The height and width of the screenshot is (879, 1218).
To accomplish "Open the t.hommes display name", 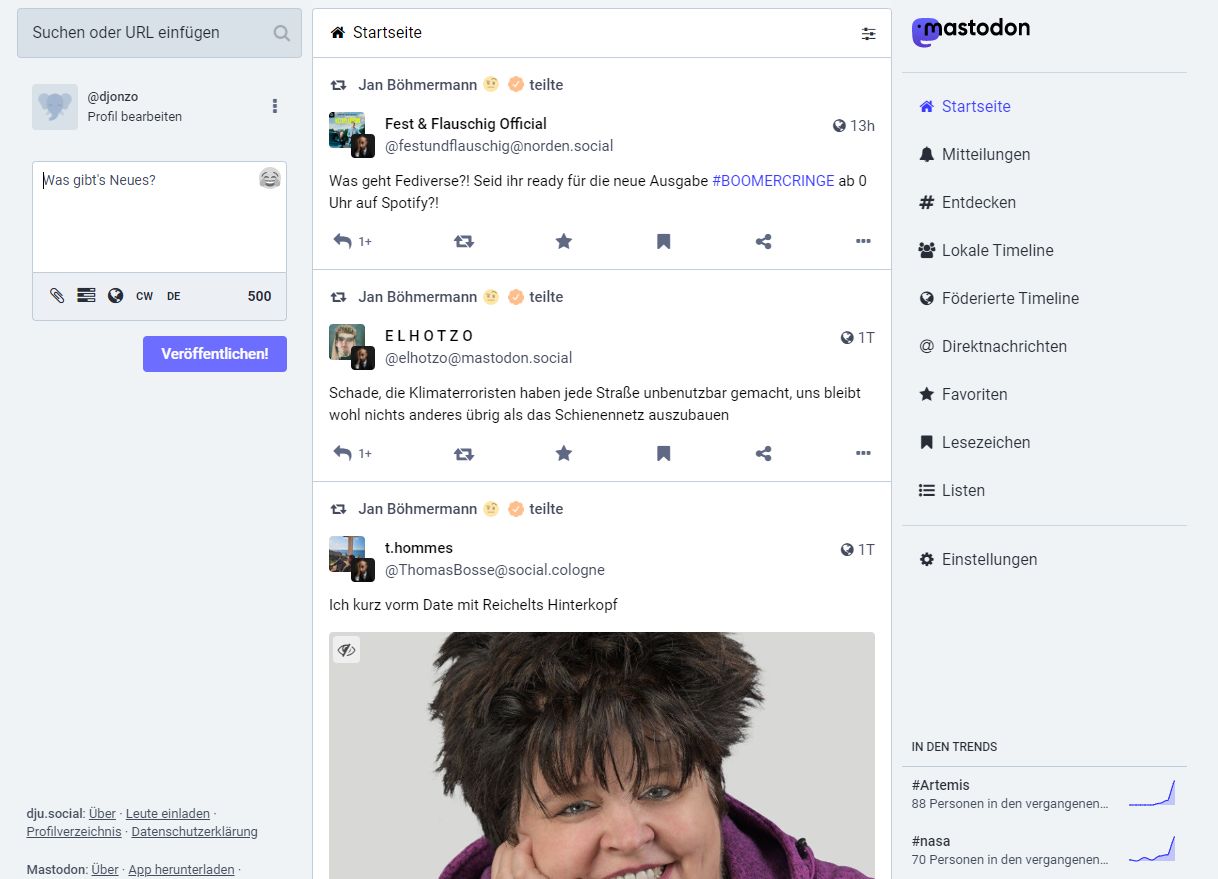I will [419, 548].
